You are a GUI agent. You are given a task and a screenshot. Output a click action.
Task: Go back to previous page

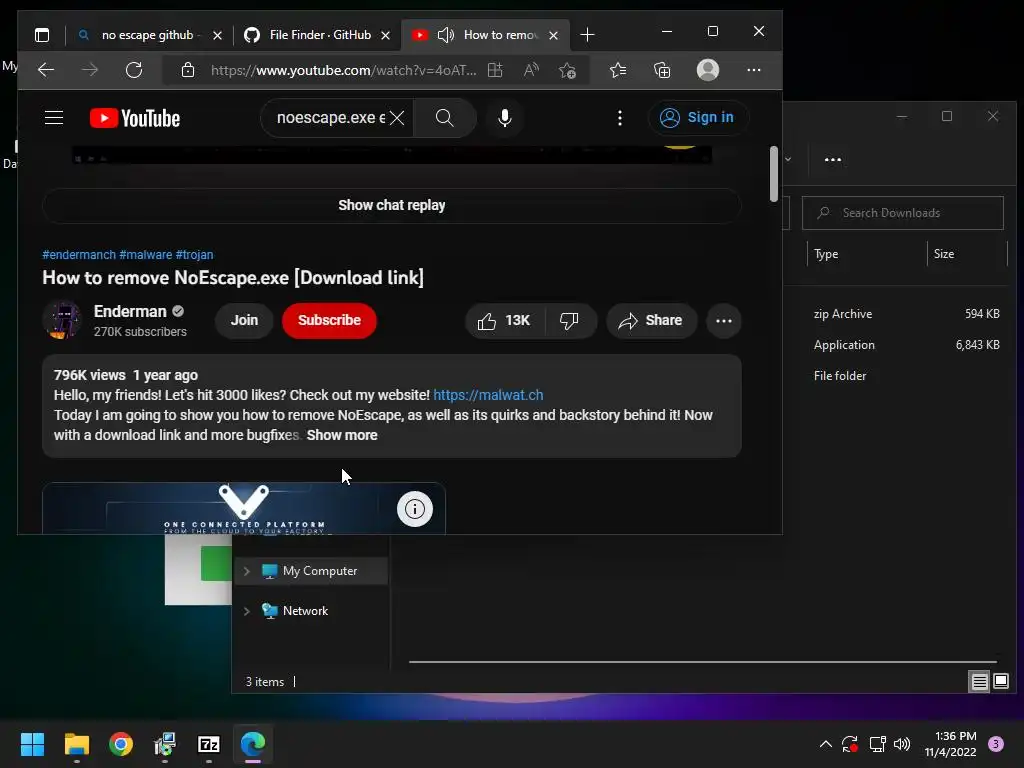[x=46, y=70]
